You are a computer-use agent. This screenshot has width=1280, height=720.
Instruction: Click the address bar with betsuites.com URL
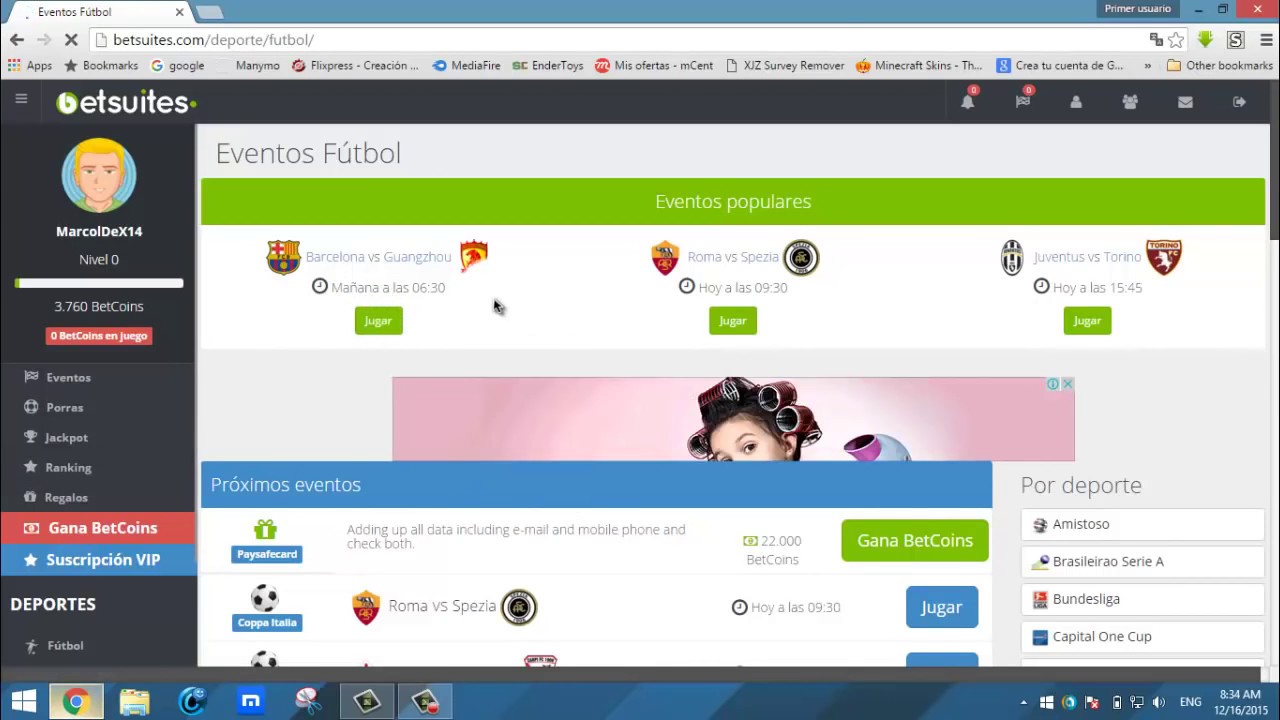coord(620,40)
